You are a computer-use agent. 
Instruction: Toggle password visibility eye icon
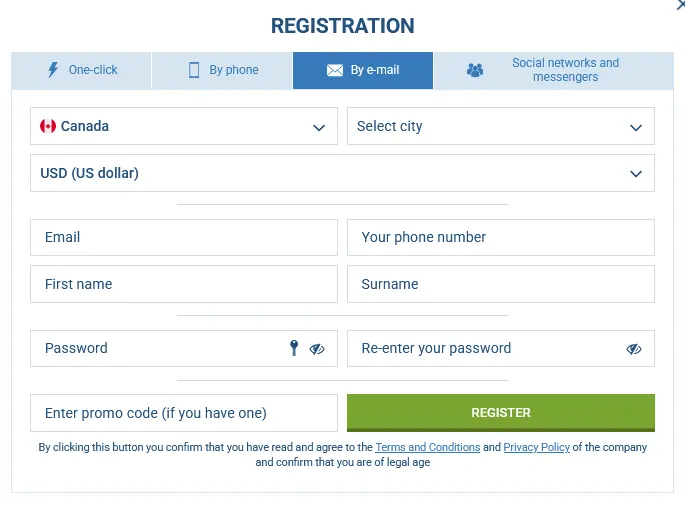pos(317,349)
